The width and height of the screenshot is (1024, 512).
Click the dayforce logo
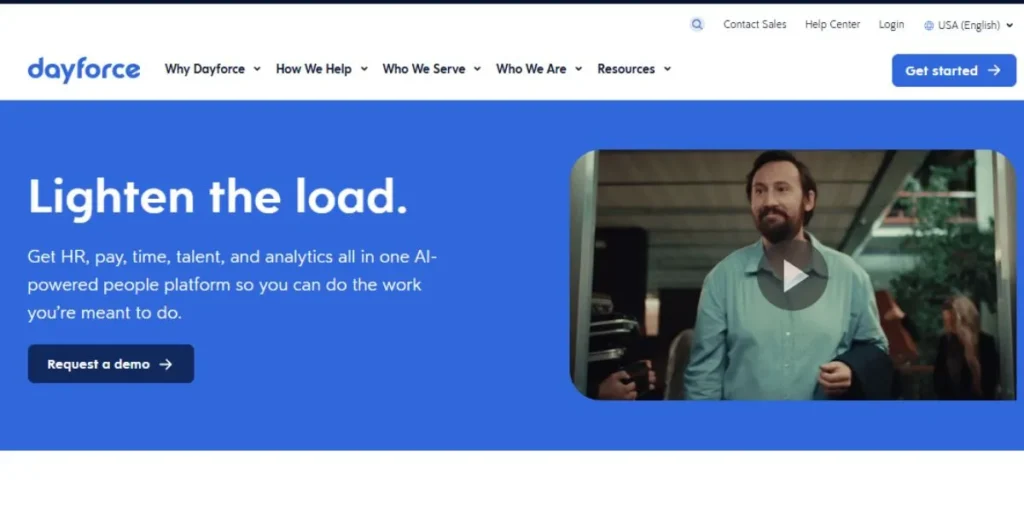[84, 69]
